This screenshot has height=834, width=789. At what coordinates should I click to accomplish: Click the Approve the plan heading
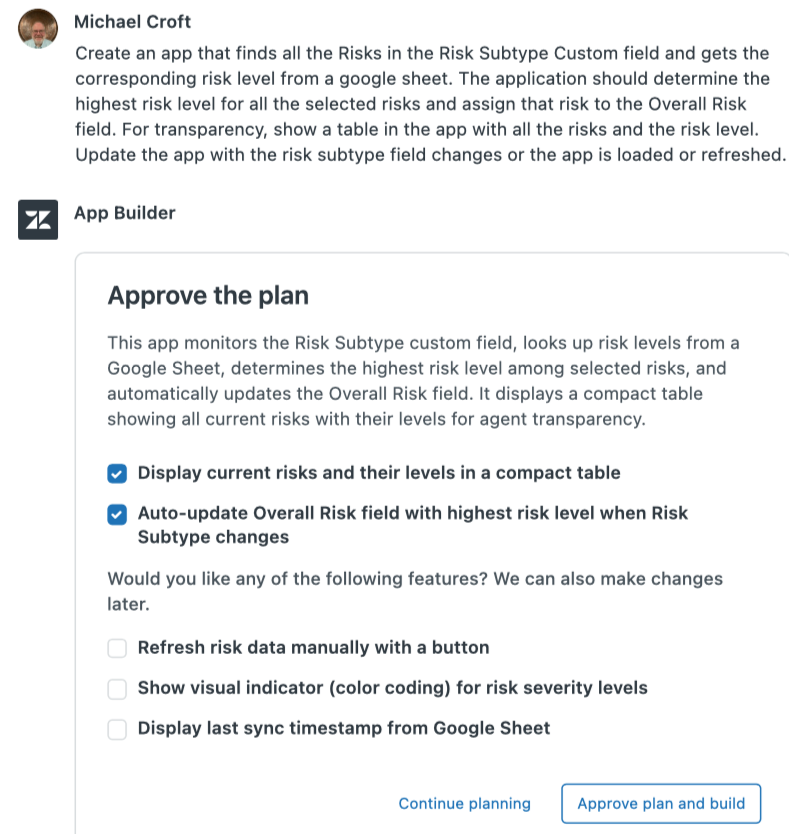click(208, 296)
